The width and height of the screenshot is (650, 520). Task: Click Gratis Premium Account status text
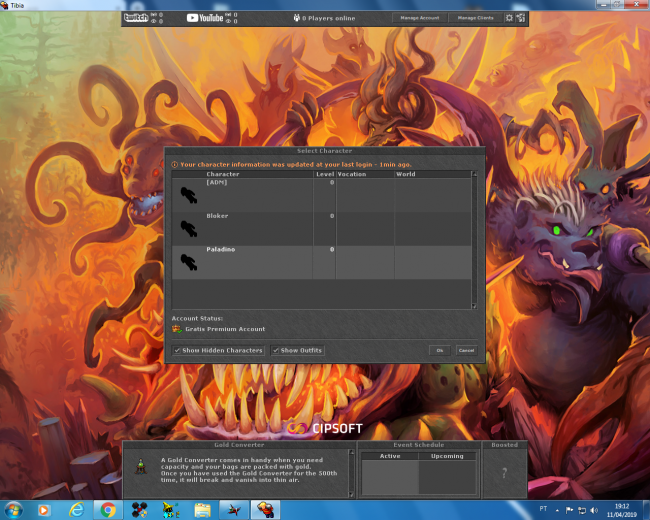(x=225, y=329)
